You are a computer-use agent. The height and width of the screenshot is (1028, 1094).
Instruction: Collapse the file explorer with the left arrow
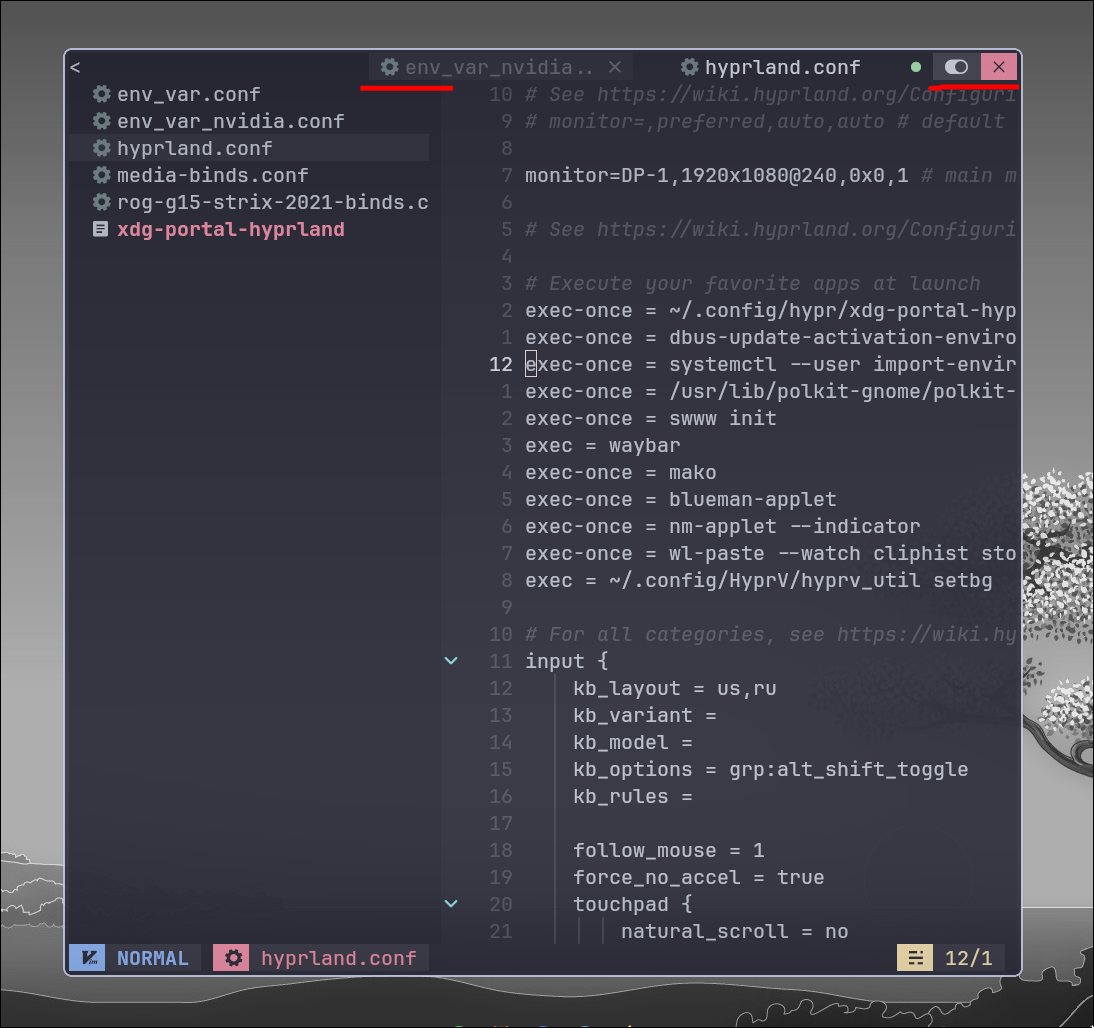(75, 66)
